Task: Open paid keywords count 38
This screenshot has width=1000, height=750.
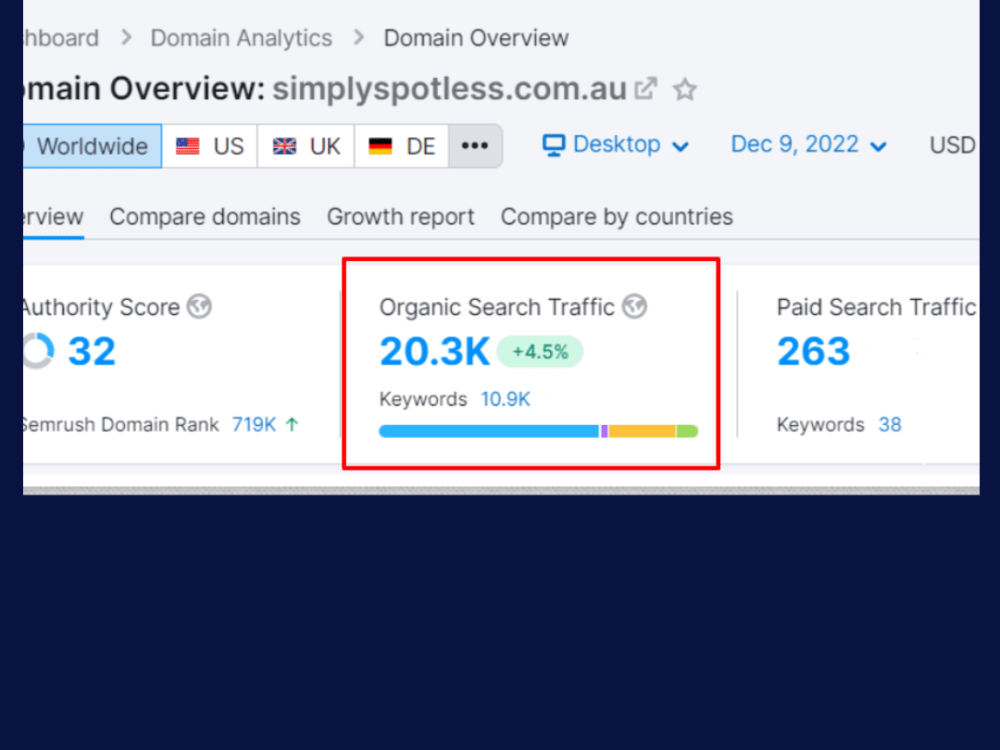Action: point(890,425)
